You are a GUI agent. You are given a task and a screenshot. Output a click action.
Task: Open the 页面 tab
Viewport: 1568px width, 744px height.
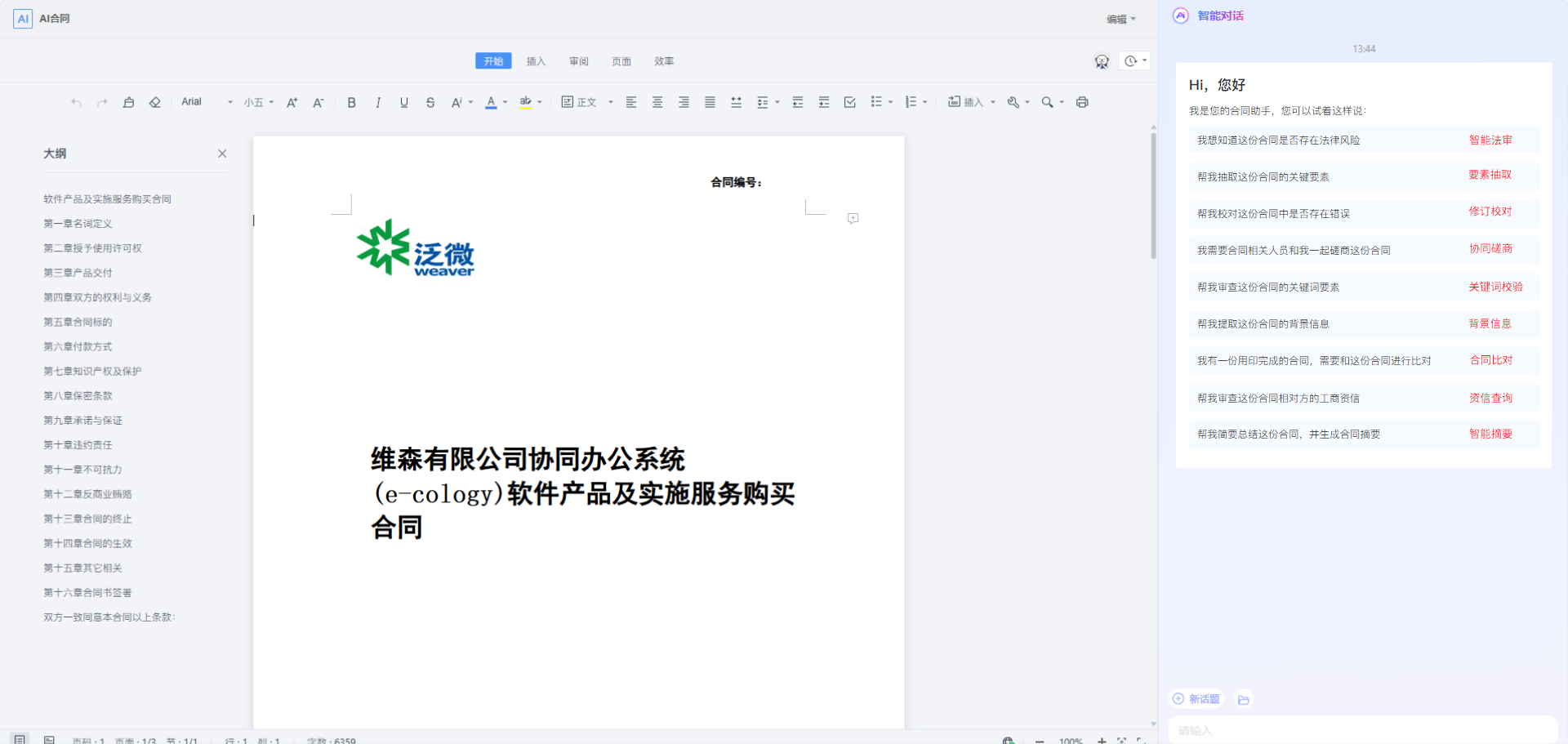621,61
